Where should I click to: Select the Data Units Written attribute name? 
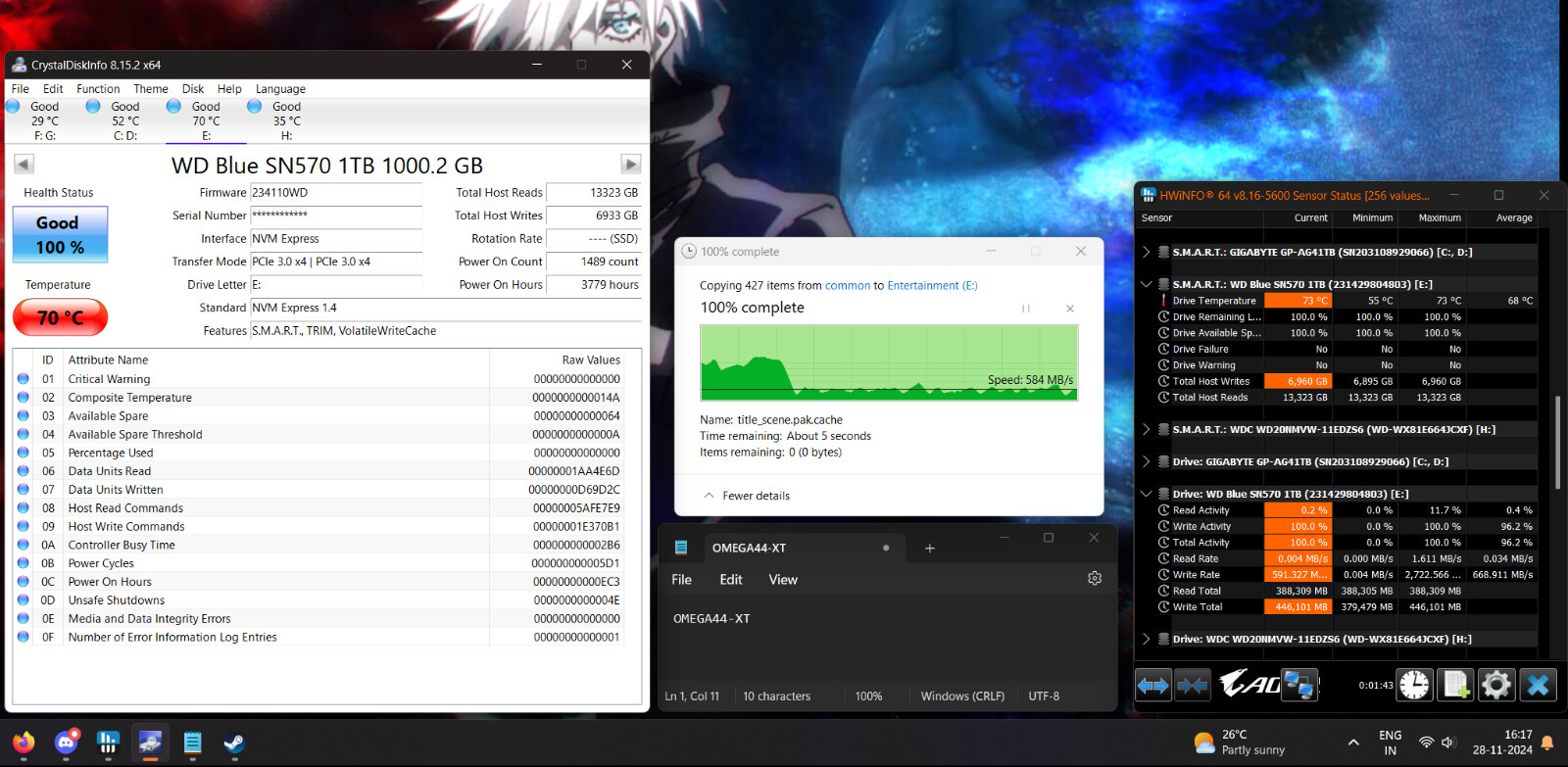click(x=116, y=490)
